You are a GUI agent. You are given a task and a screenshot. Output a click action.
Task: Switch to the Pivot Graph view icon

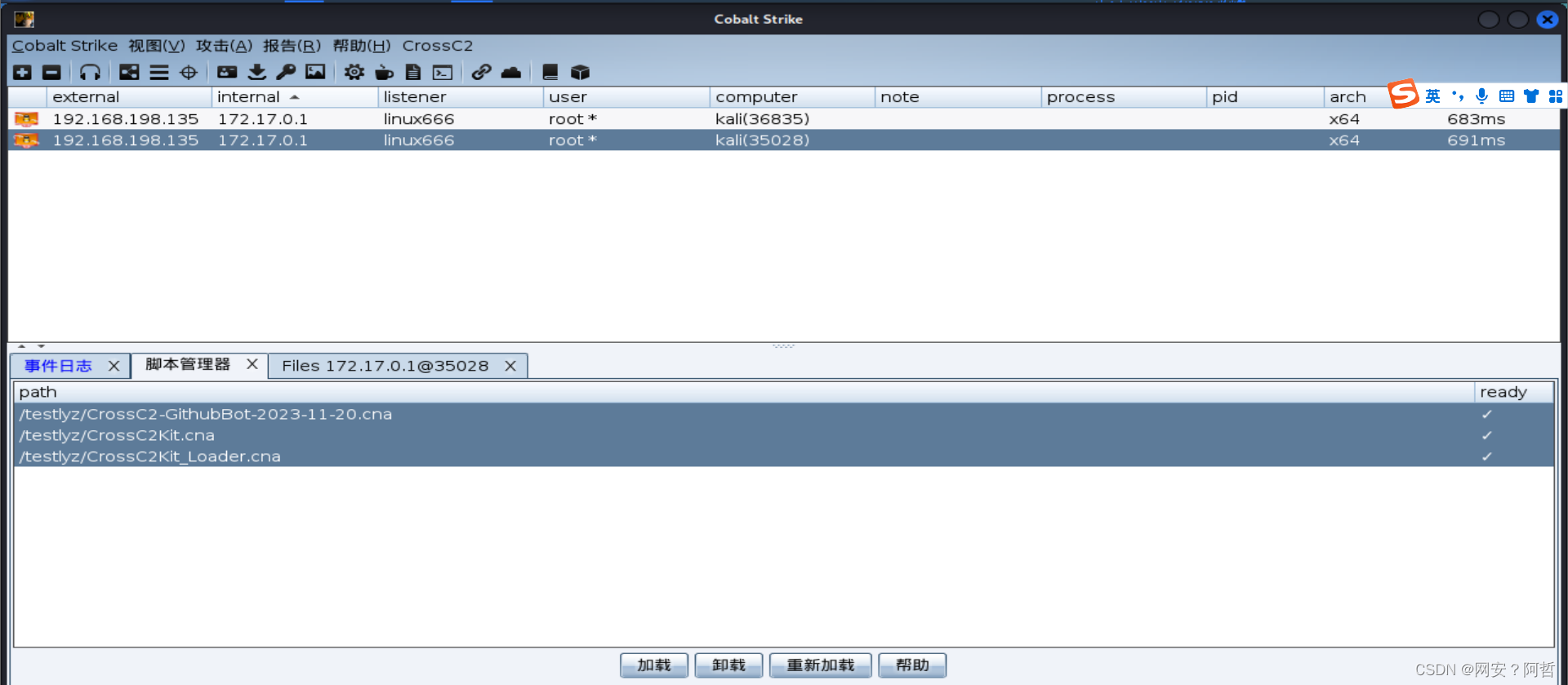(x=129, y=73)
